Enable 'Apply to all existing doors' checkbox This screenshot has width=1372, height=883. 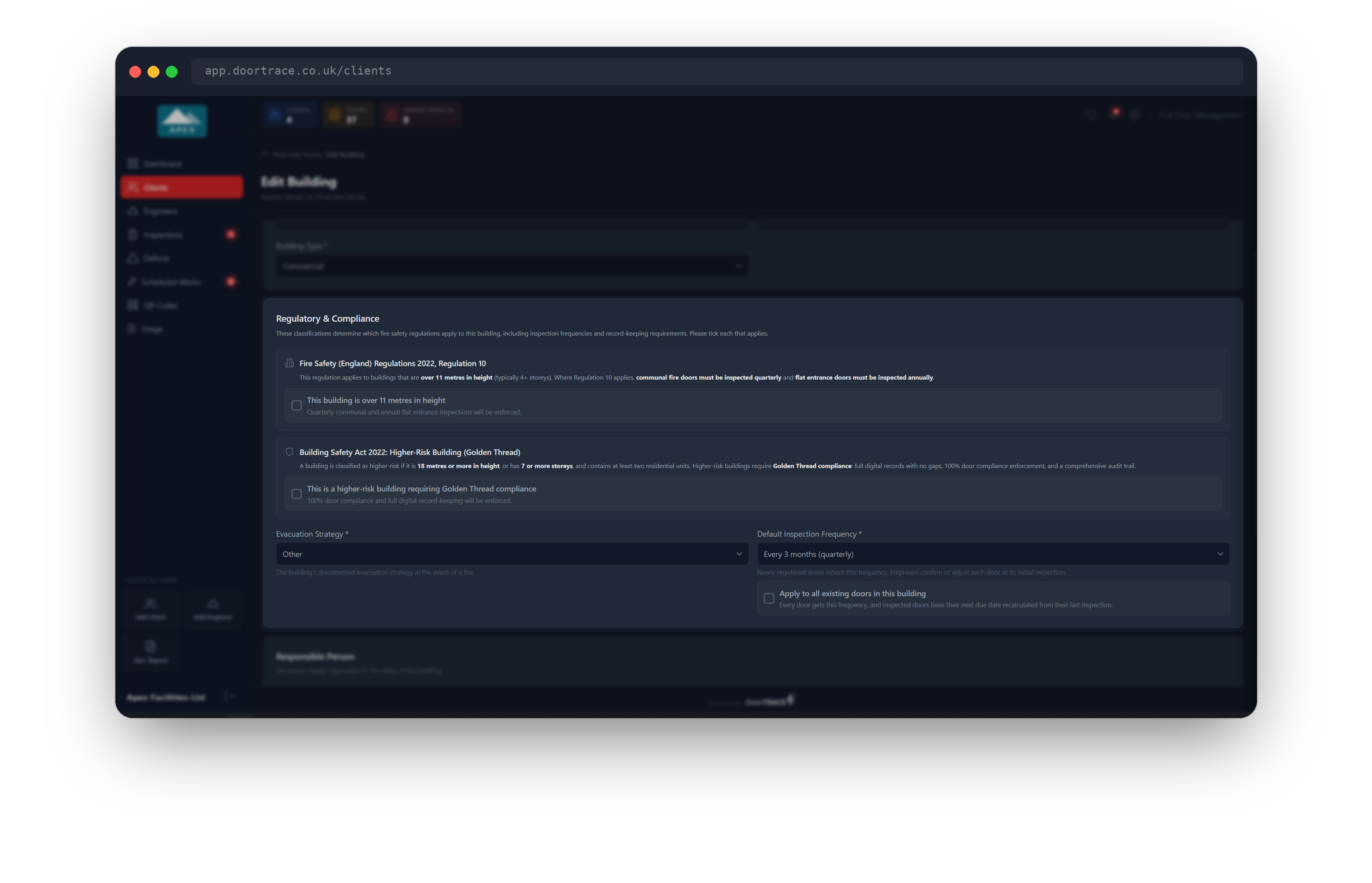768,599
